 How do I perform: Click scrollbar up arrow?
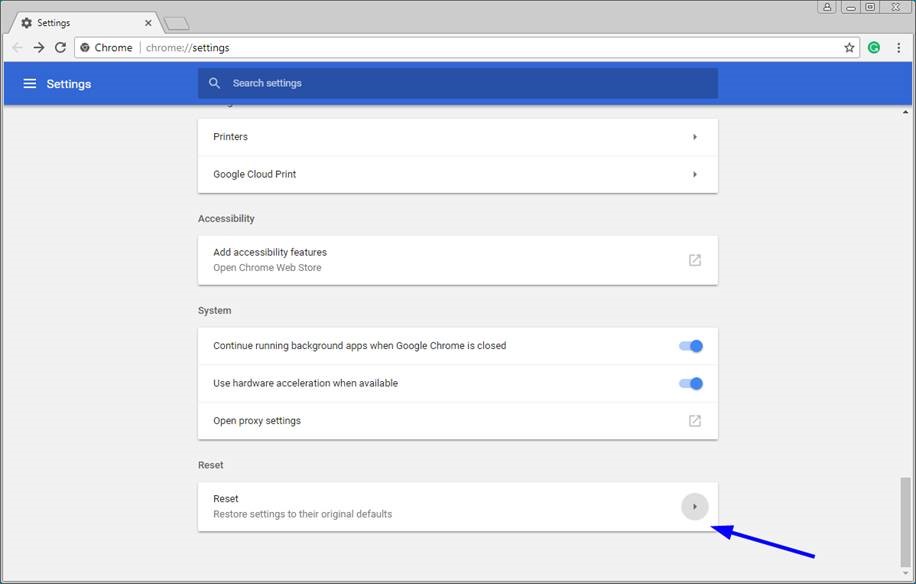click(x=905, y=112)
